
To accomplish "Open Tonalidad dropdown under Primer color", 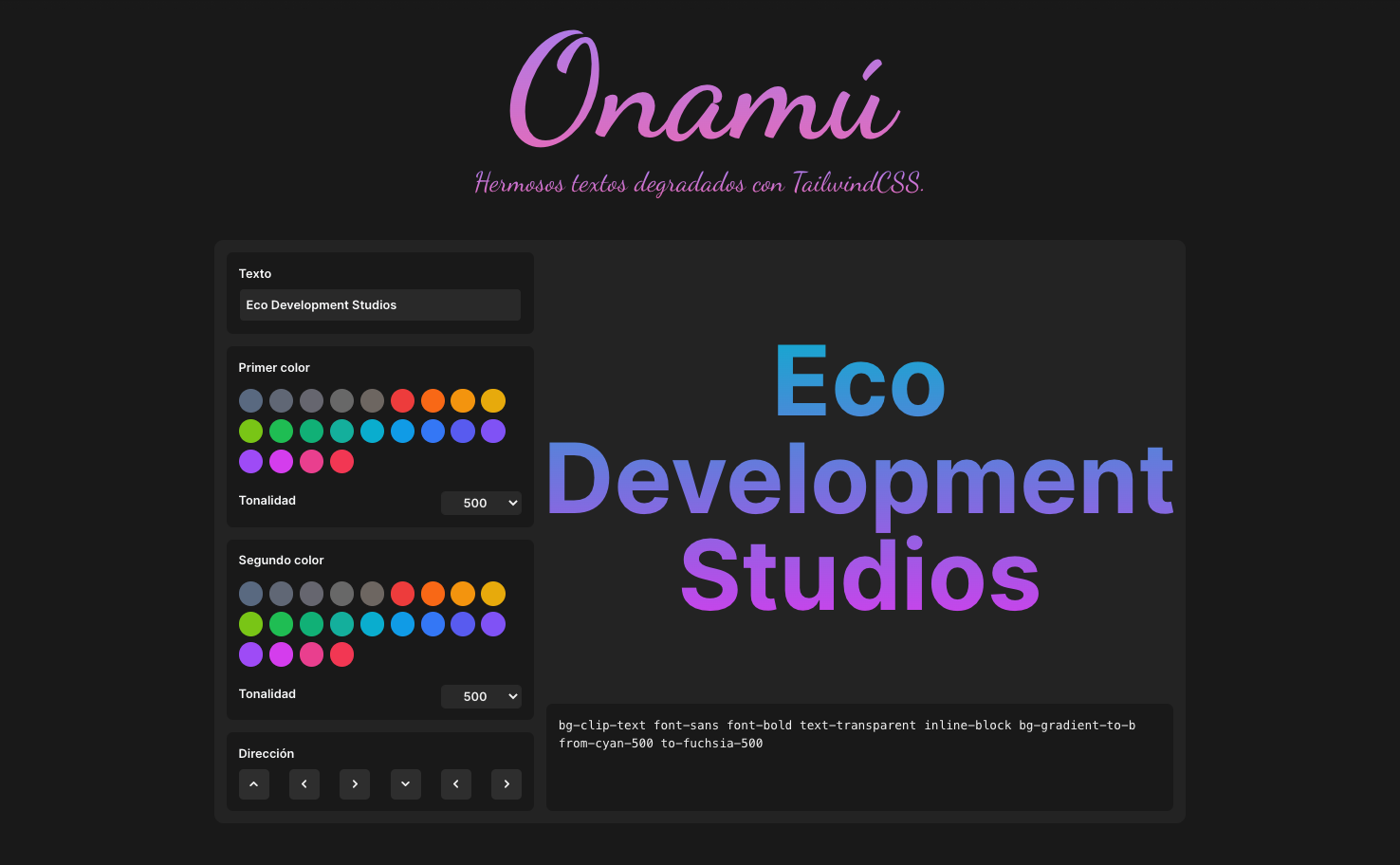I will point(481,503).
